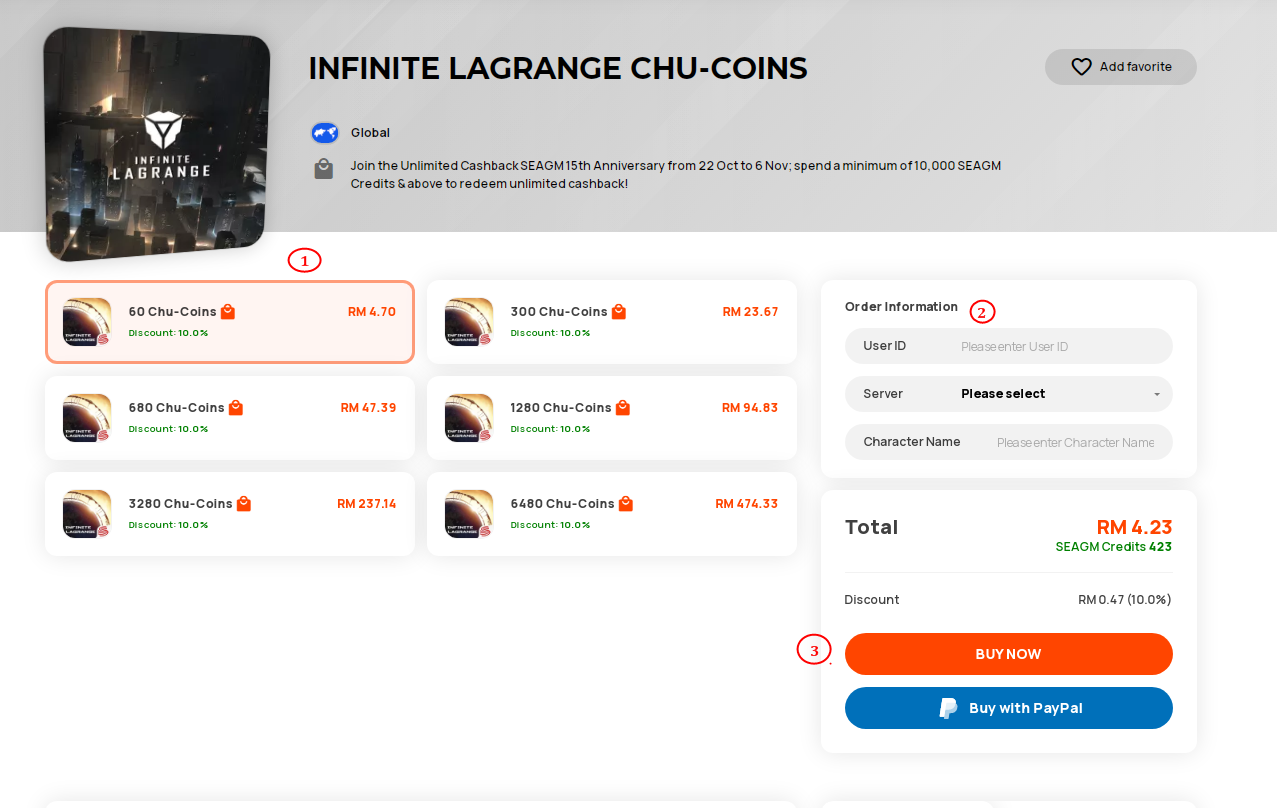Click the heart icon in Add favorite
Viewport: 1277px width, 808px height.
(1081, 67)
